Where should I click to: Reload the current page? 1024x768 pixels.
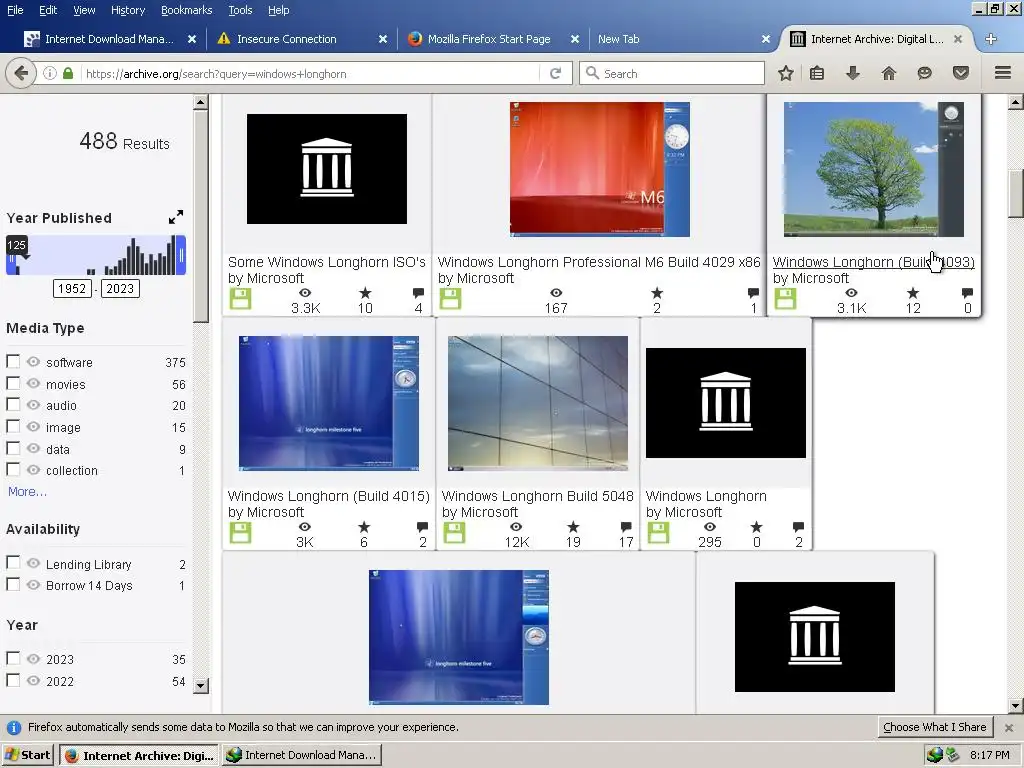pos(555,73)
